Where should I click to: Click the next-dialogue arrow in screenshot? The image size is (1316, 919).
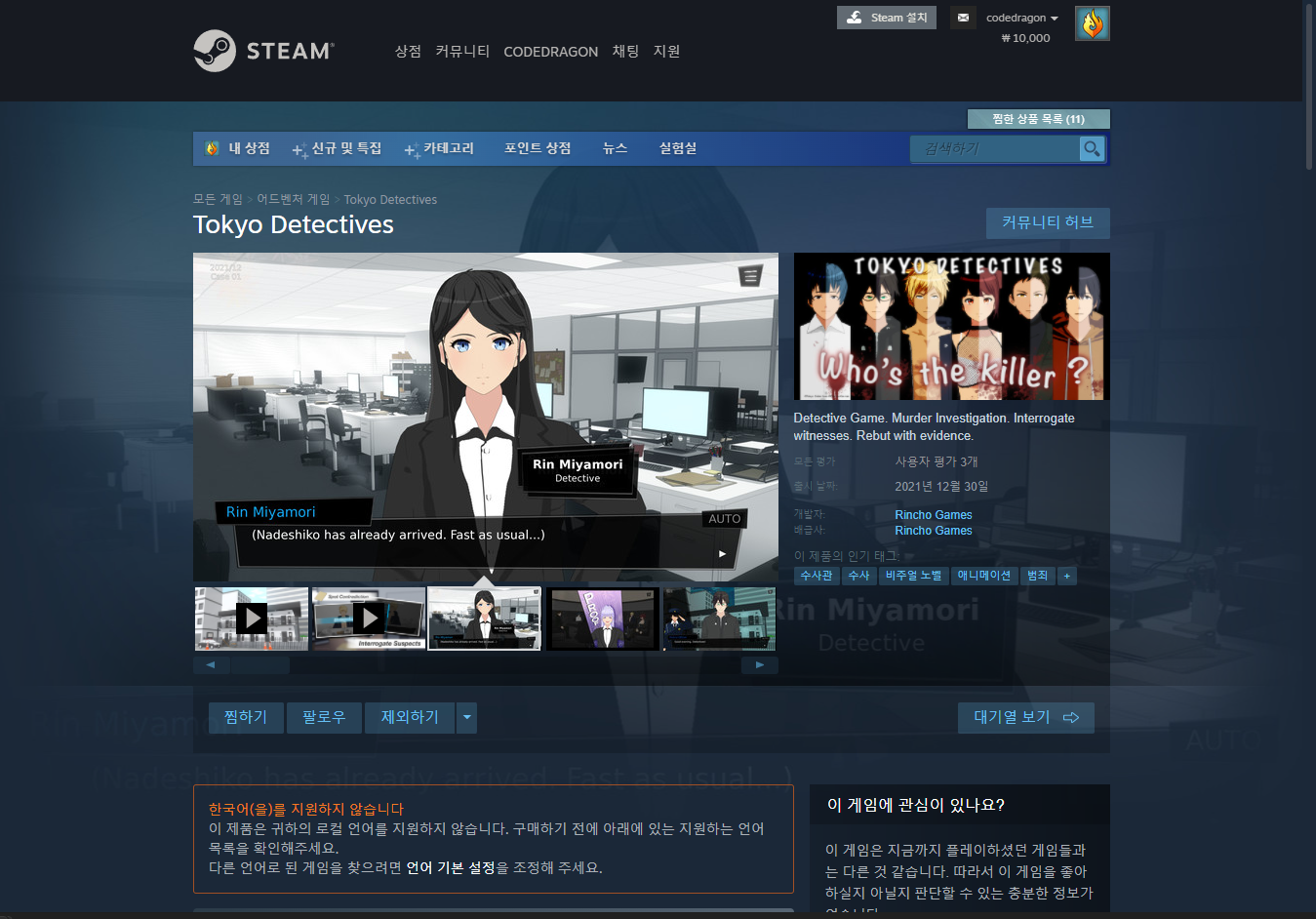click(x=722, y=553)
